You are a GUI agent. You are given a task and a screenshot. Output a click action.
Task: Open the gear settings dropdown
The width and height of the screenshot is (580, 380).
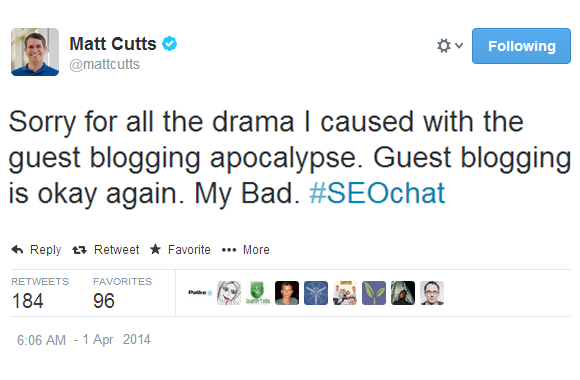[x=444, y=46]
